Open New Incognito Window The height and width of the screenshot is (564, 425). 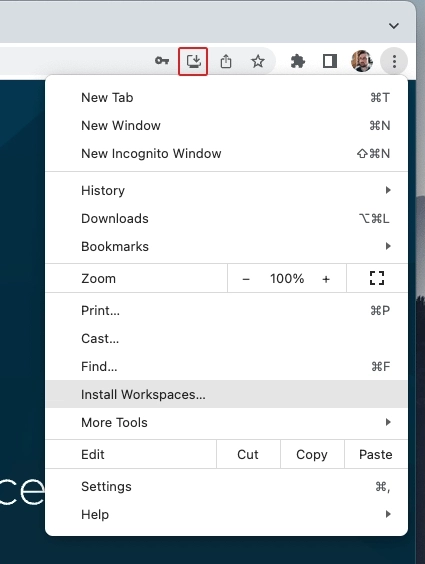[x=227, y=154]
